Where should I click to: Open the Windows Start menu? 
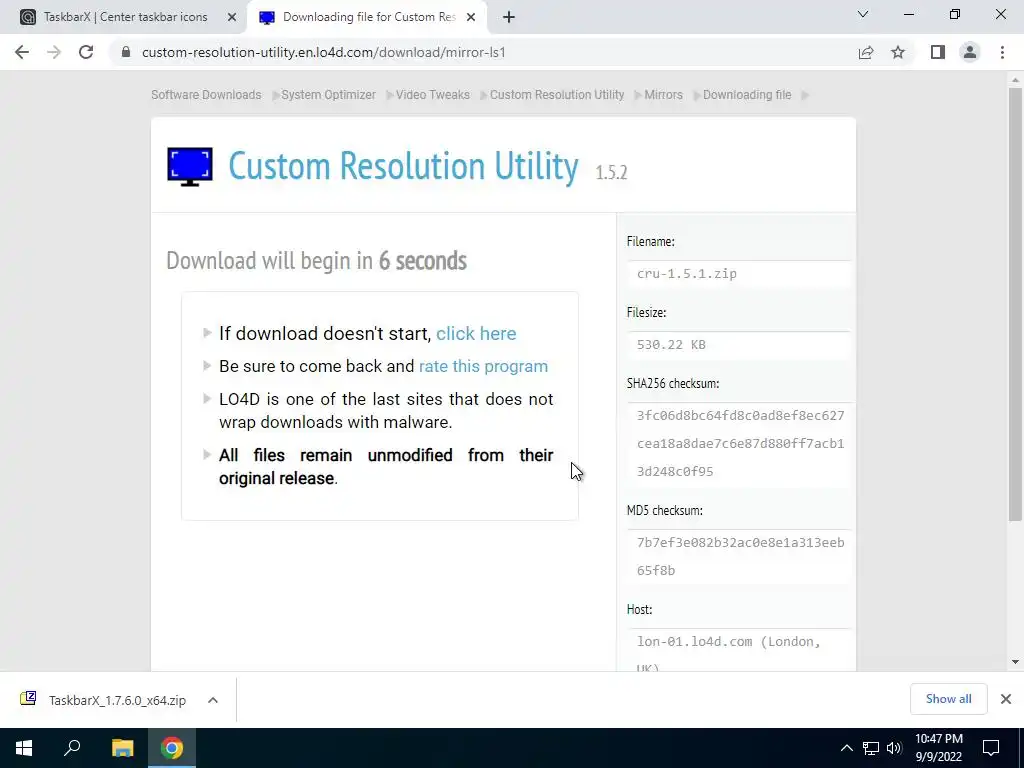pos(24,748)
